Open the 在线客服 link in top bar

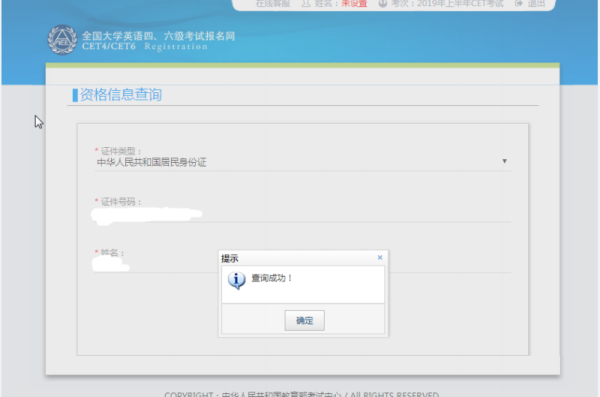[273, 4]
